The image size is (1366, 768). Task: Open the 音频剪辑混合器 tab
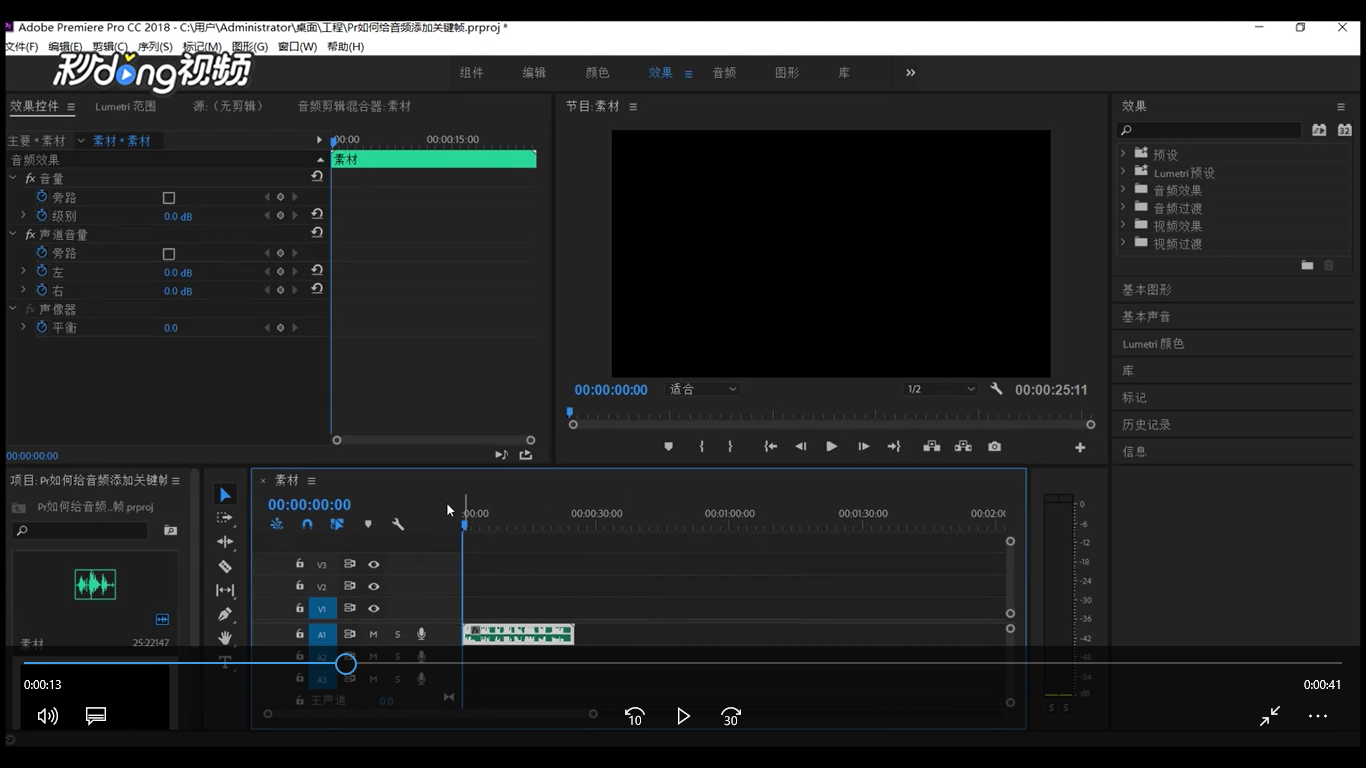click(354, 106)
